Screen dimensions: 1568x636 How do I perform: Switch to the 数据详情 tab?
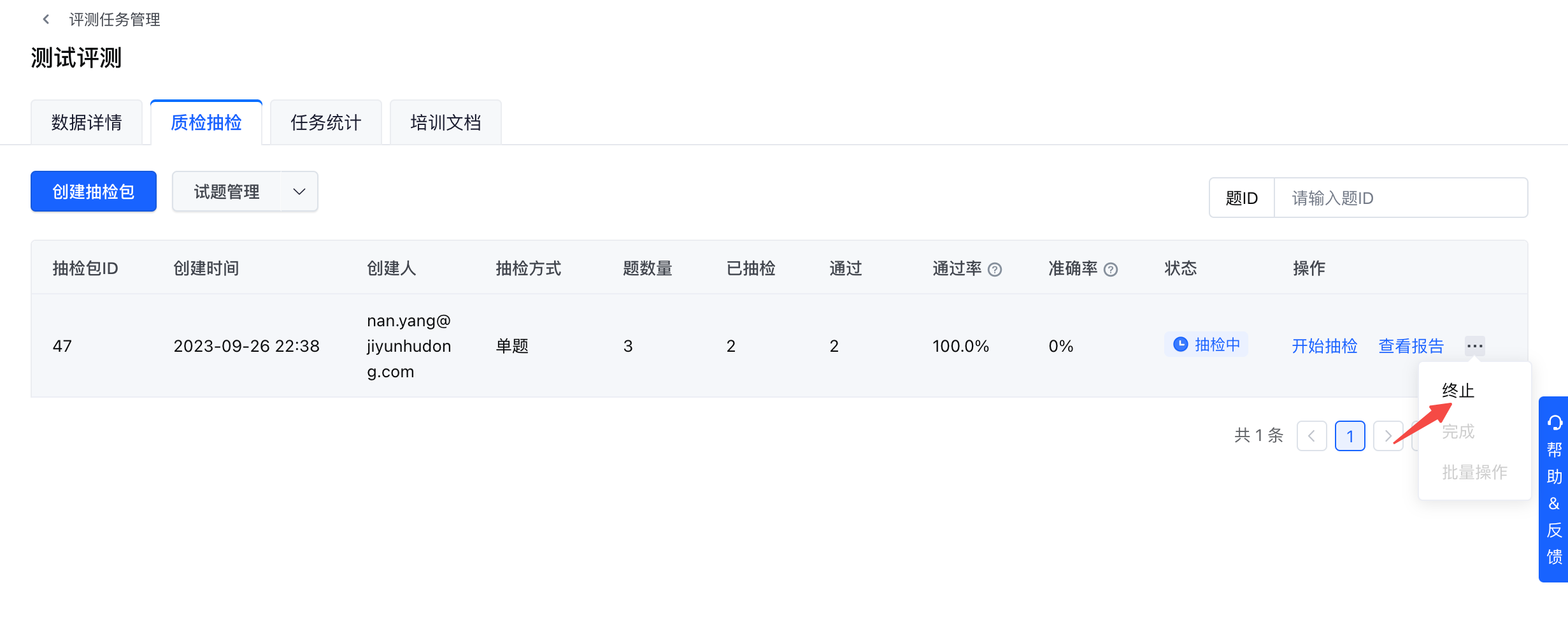click(87, 122)
